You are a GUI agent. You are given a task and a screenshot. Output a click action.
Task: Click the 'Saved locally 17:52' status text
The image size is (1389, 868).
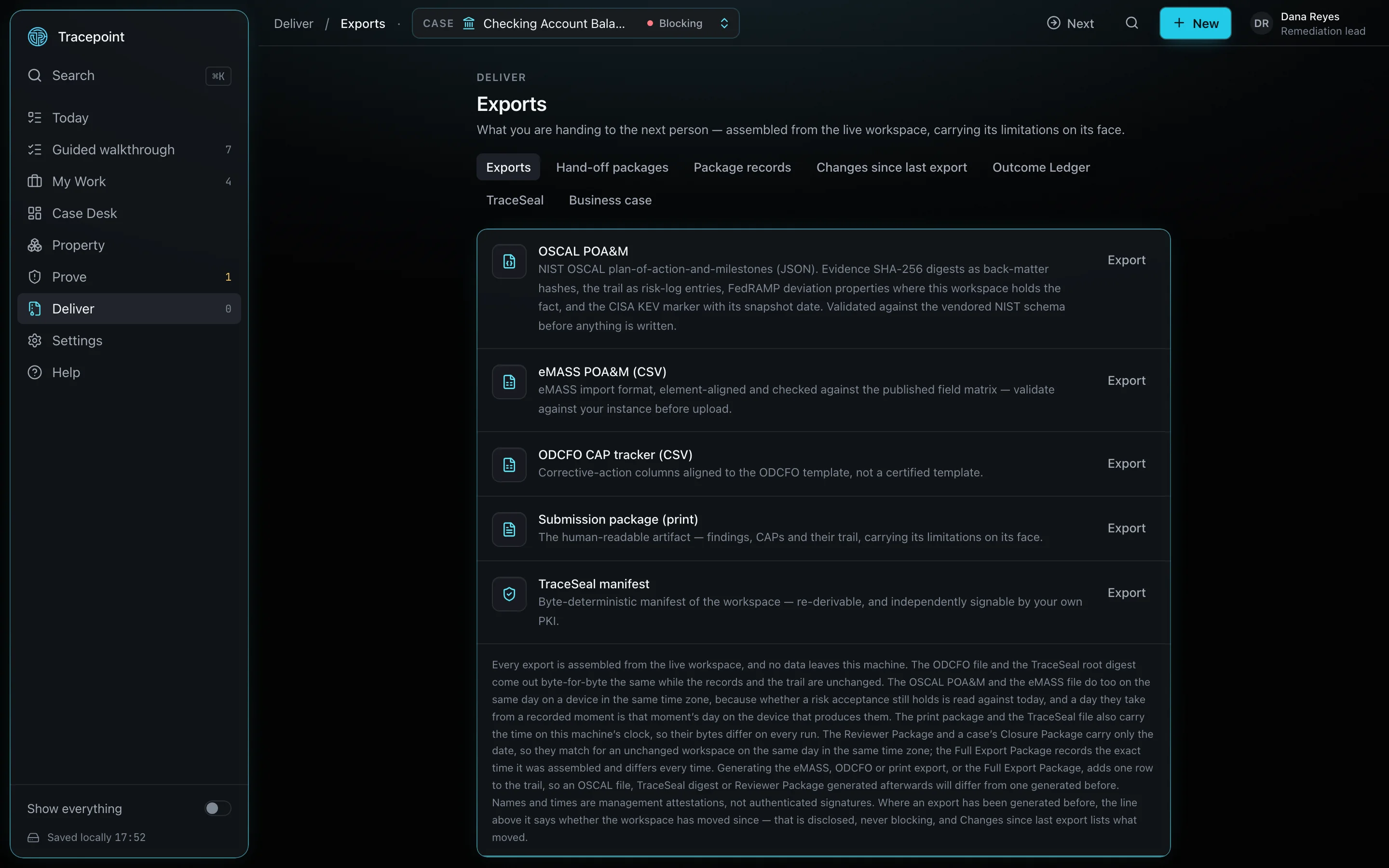pos(96,838)
